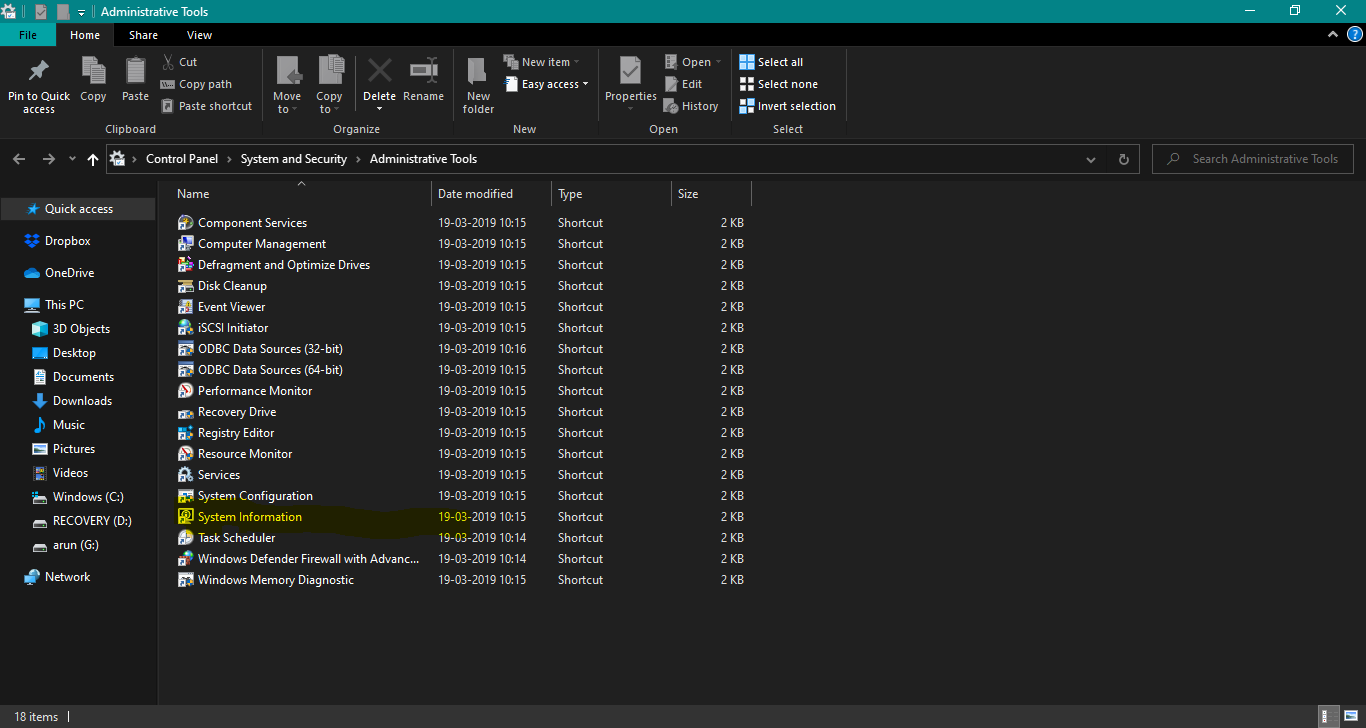1366x728 pixels.
Task: Open the New item dropdown
Action: point(543,61)
